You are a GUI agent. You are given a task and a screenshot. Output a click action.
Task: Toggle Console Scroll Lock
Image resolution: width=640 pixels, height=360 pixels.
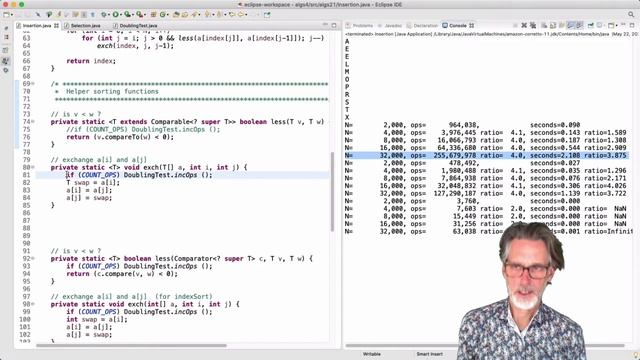[553, 25]
